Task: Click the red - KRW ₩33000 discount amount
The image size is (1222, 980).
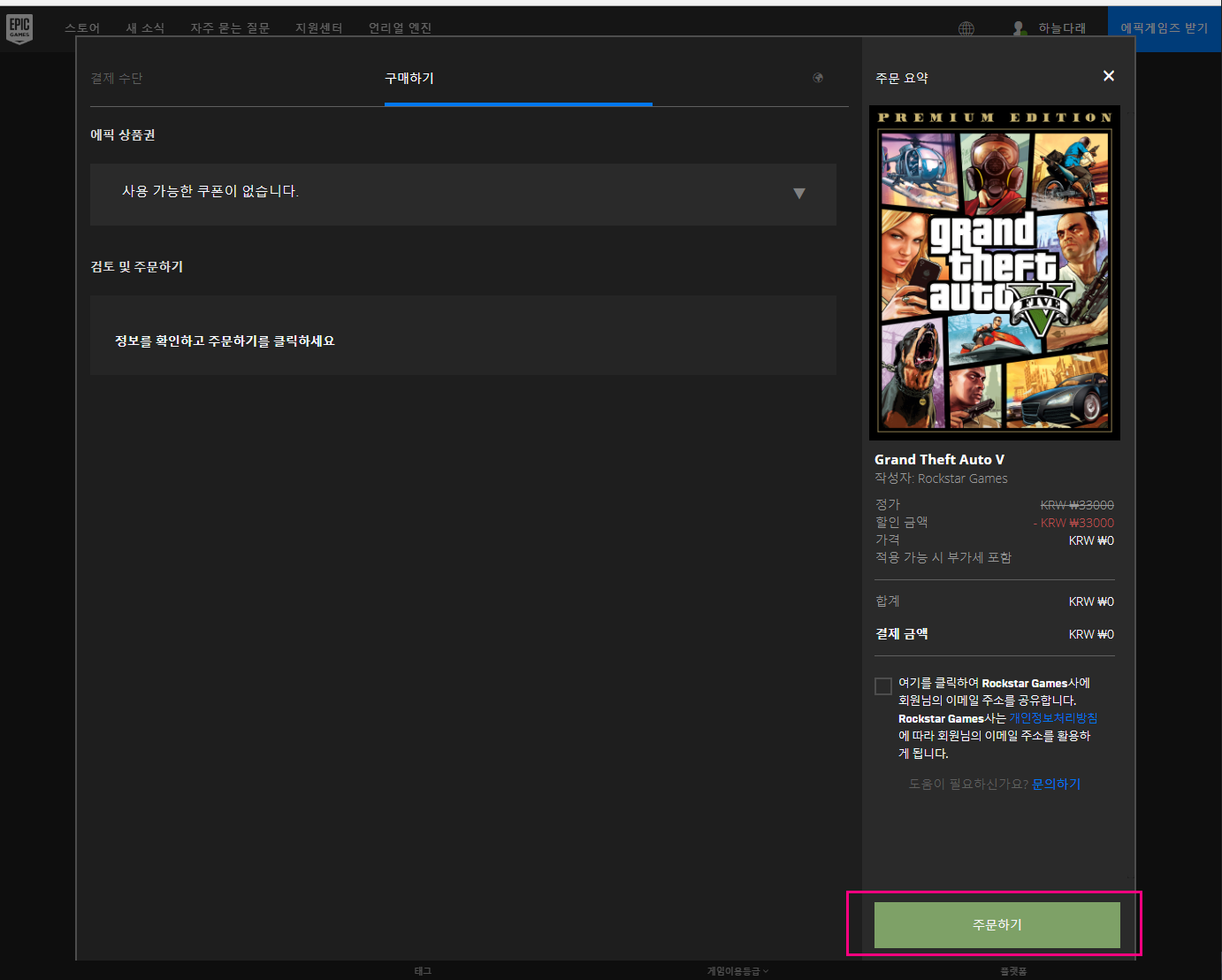Action: 1073,523
